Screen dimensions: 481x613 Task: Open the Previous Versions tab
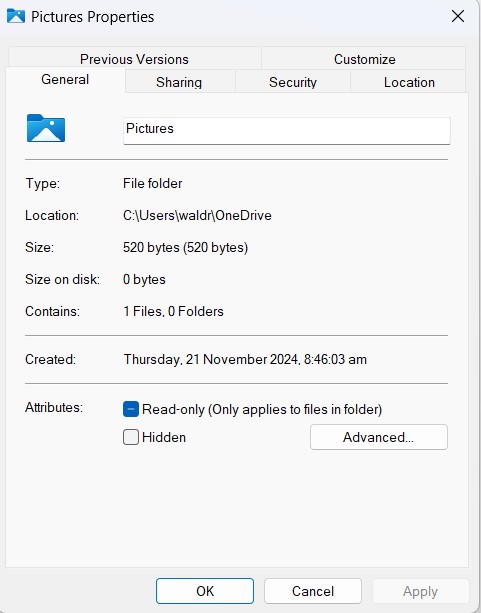click(x=134, y=59)
